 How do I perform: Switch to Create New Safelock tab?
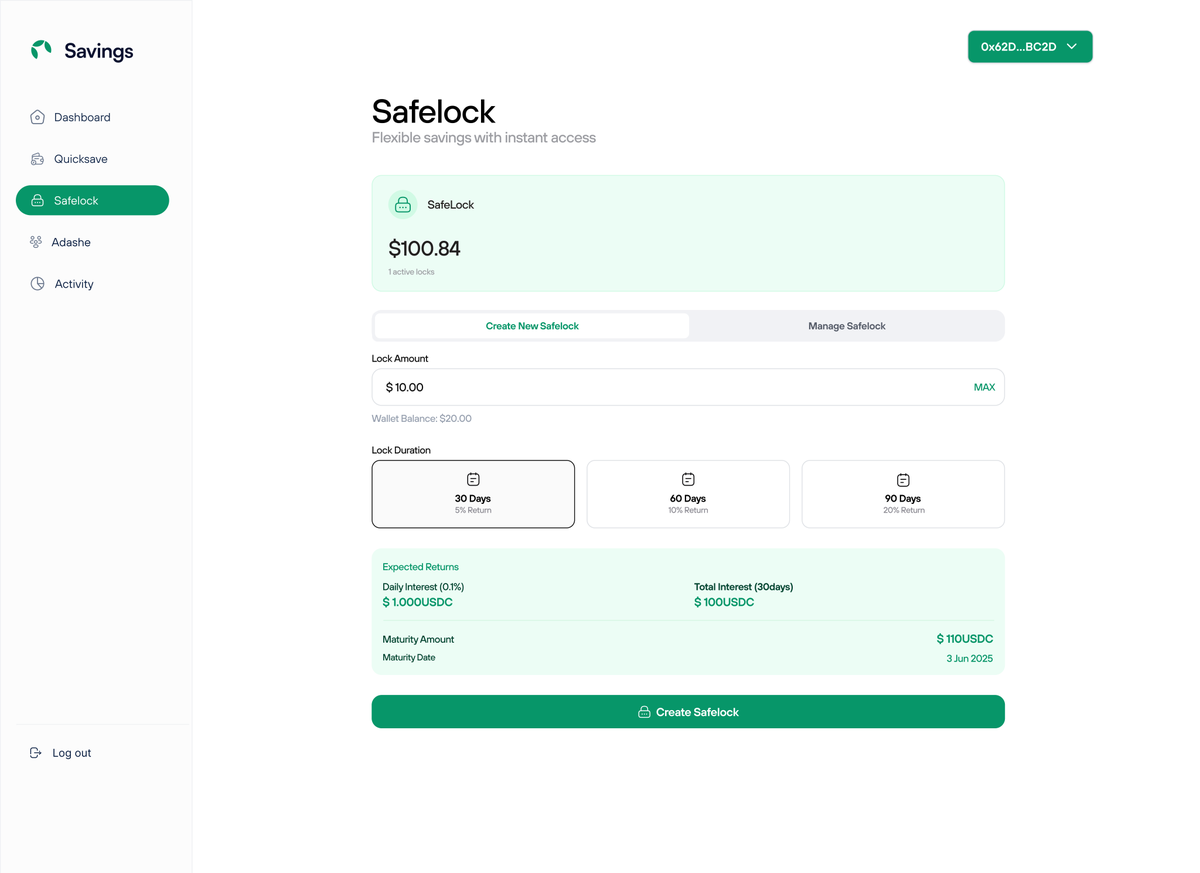click(x=532, y=326)
